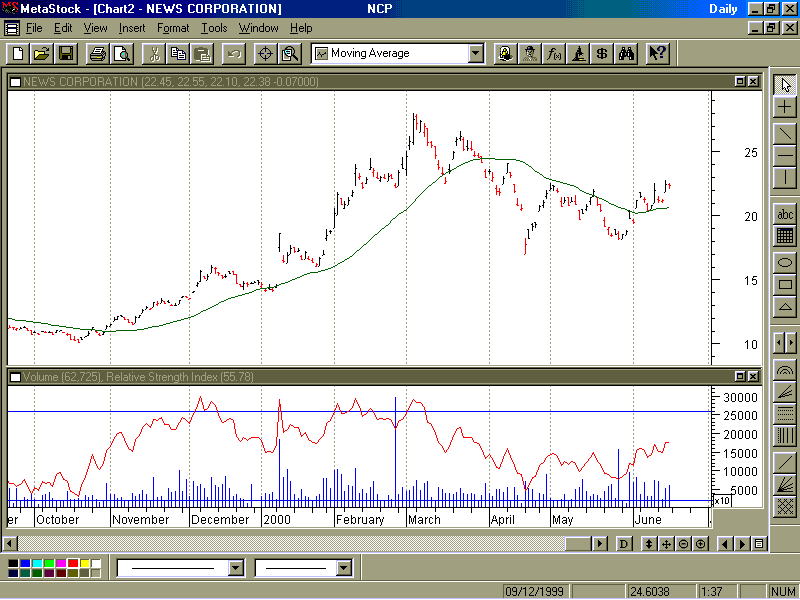Choose a security with crosshair target icon
800x600 pixels.
click(x=265, y=54)
